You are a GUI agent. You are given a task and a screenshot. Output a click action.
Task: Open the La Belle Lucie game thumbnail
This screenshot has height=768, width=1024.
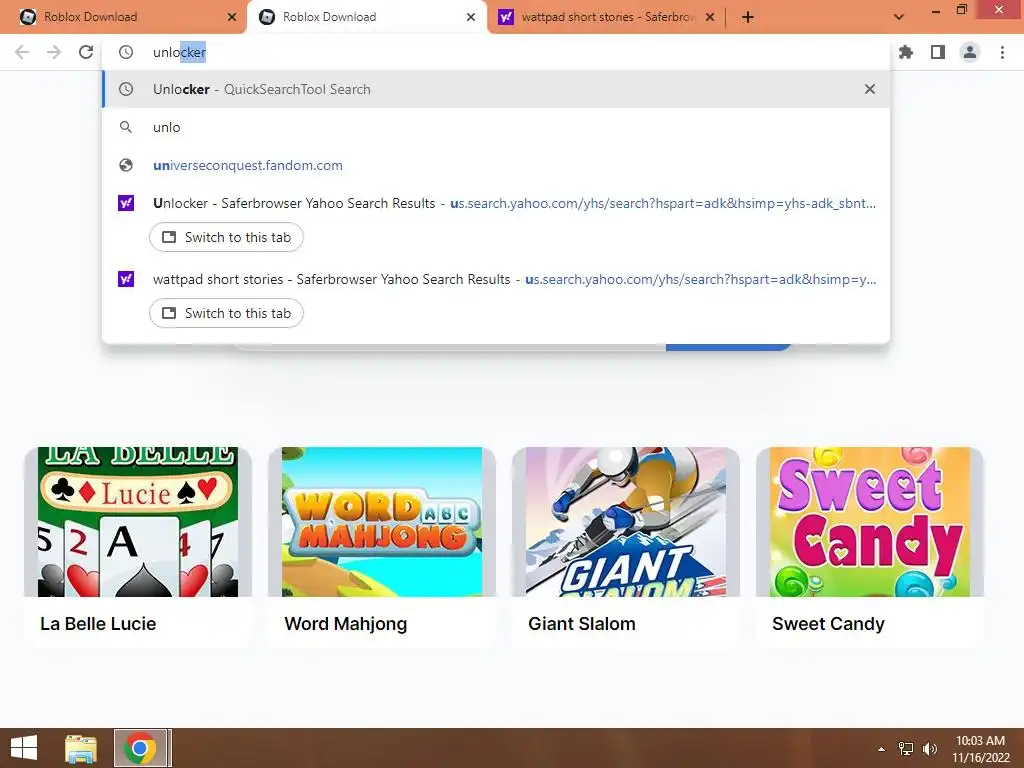pyautogui.click(x=138, y=522)
